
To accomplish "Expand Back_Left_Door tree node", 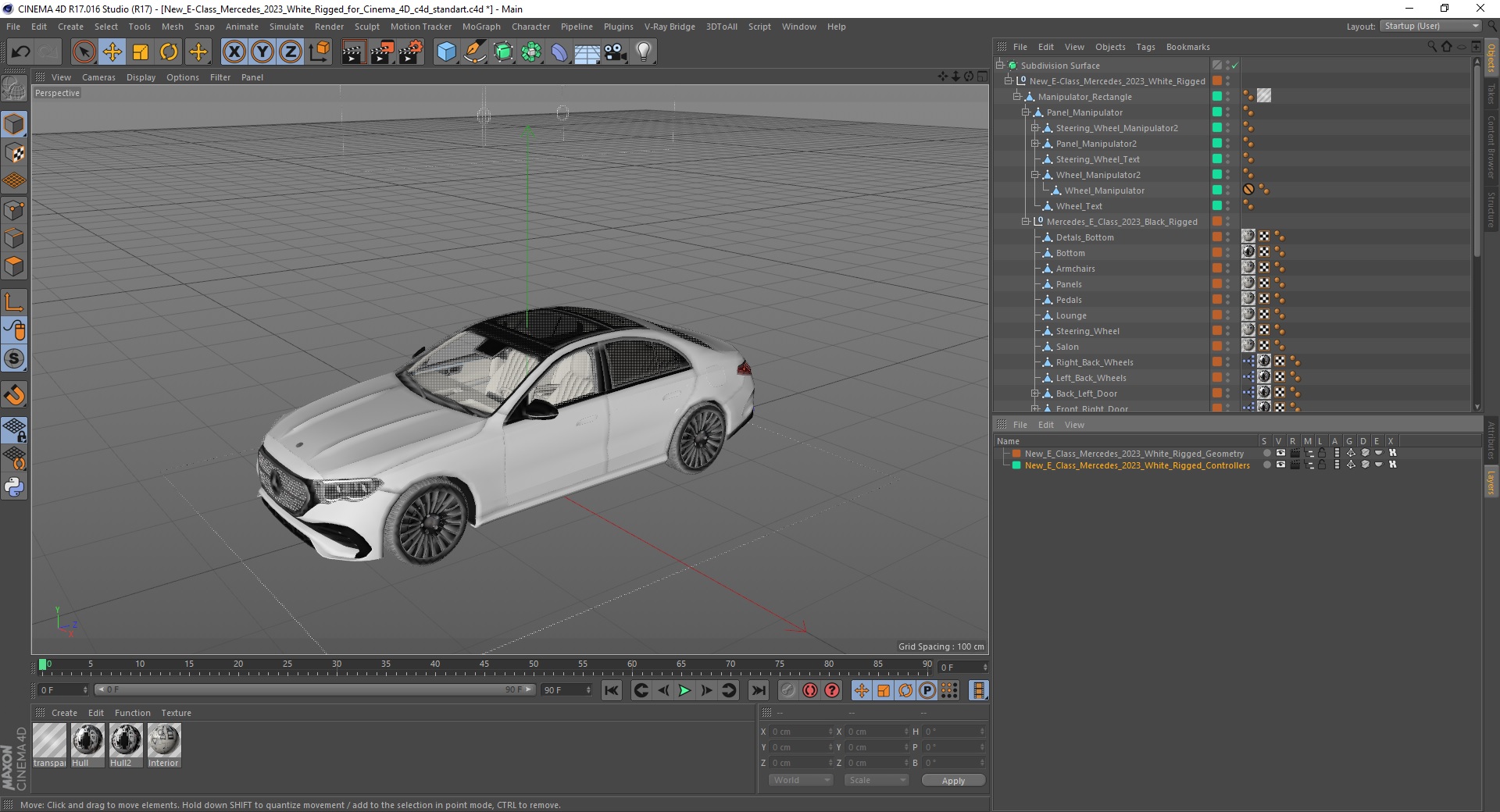I will point(1034,394).
